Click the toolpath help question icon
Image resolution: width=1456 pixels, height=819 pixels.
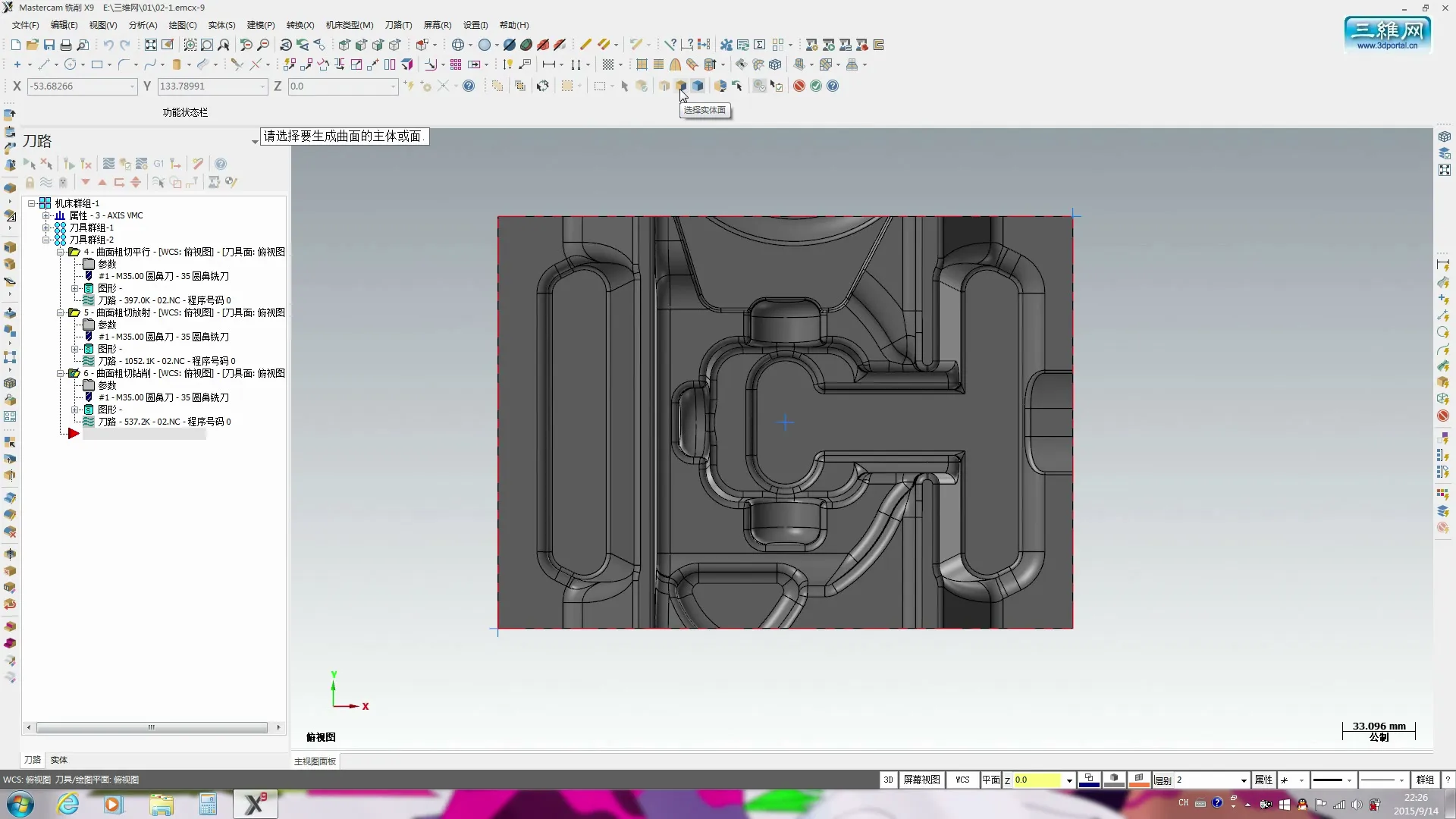(x=221, y=164)
